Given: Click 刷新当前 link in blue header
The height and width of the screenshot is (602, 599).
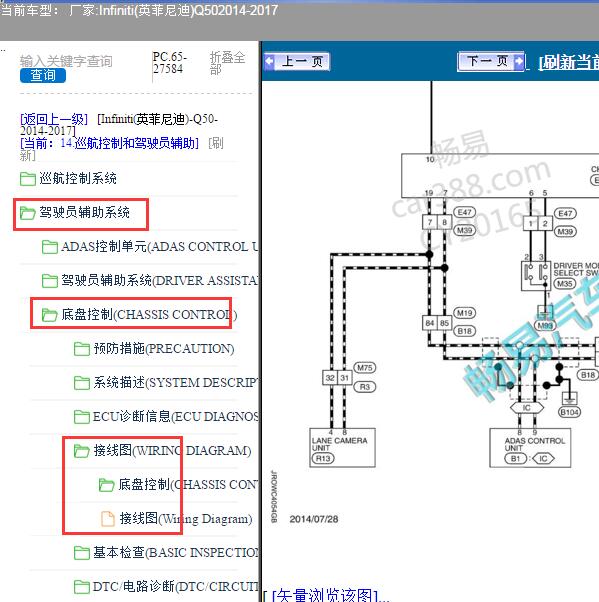Looking at the screenshot, I should (569, 63).
